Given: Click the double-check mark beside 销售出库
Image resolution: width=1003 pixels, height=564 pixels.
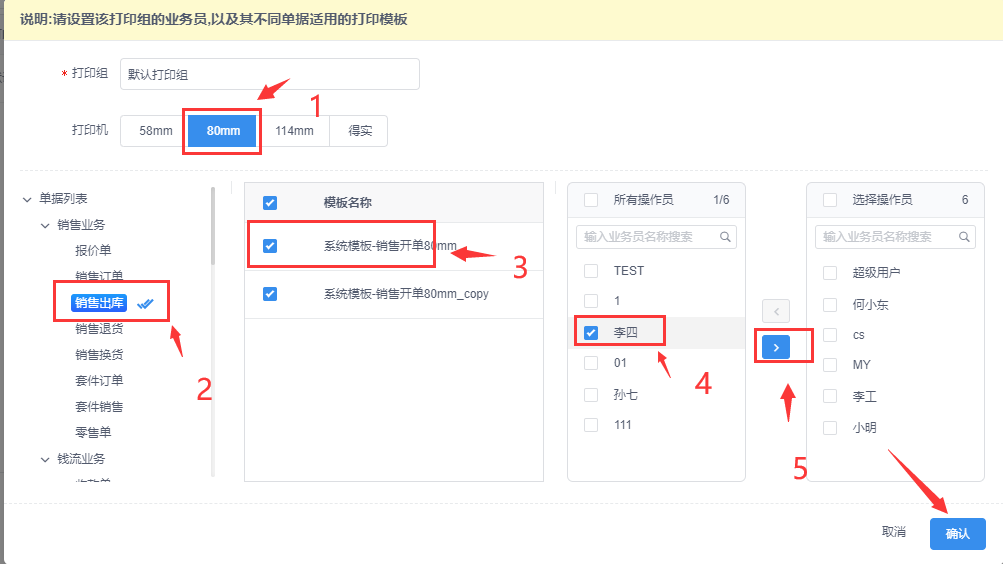Looking at the screenshot, I should [x=146, y=303].
